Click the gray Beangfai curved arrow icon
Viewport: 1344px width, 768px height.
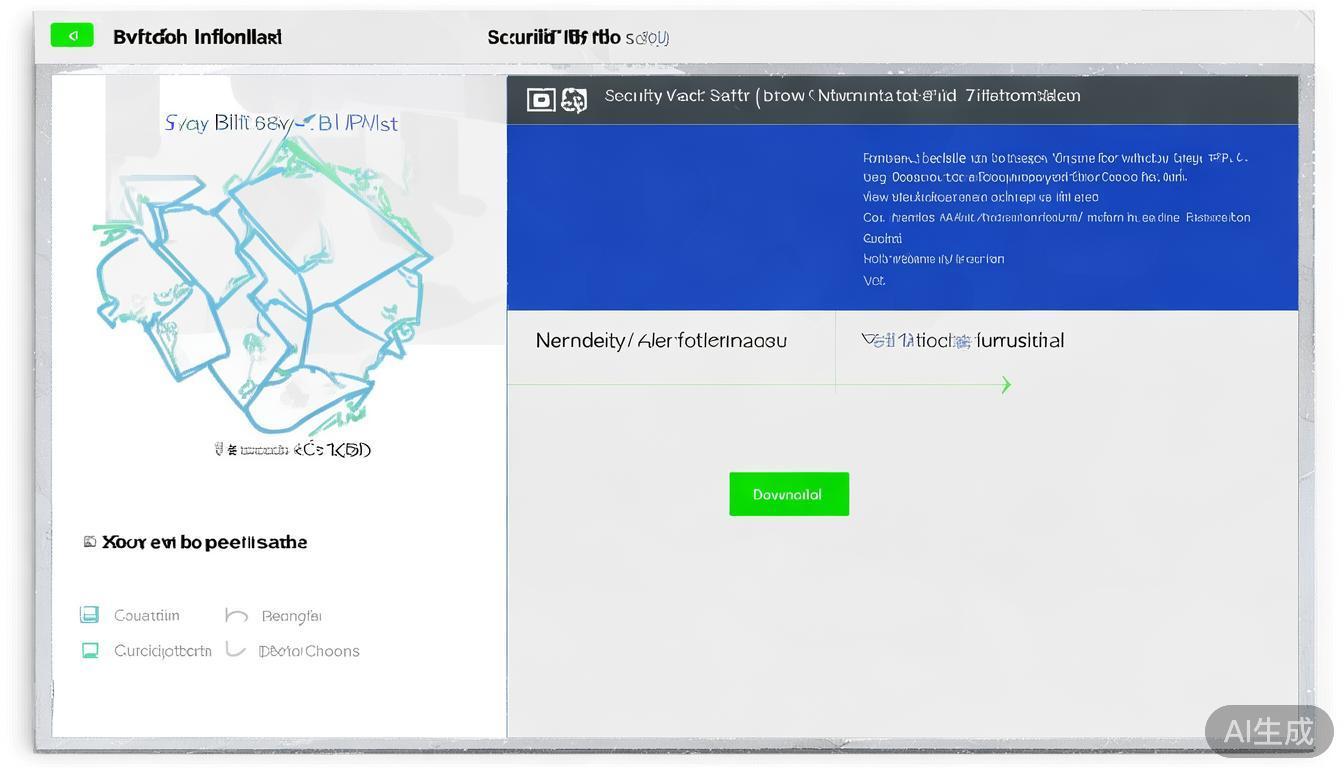[236, 615]
